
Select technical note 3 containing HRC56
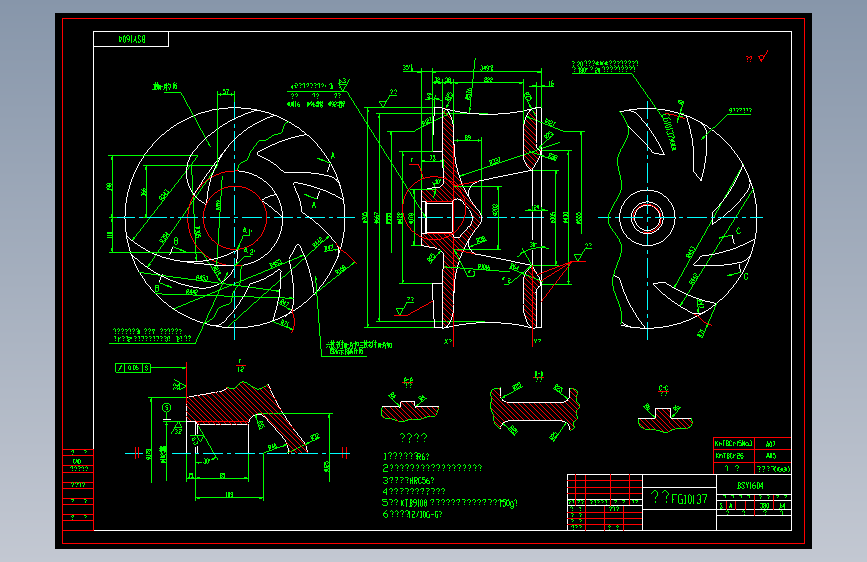coord(409,480)
